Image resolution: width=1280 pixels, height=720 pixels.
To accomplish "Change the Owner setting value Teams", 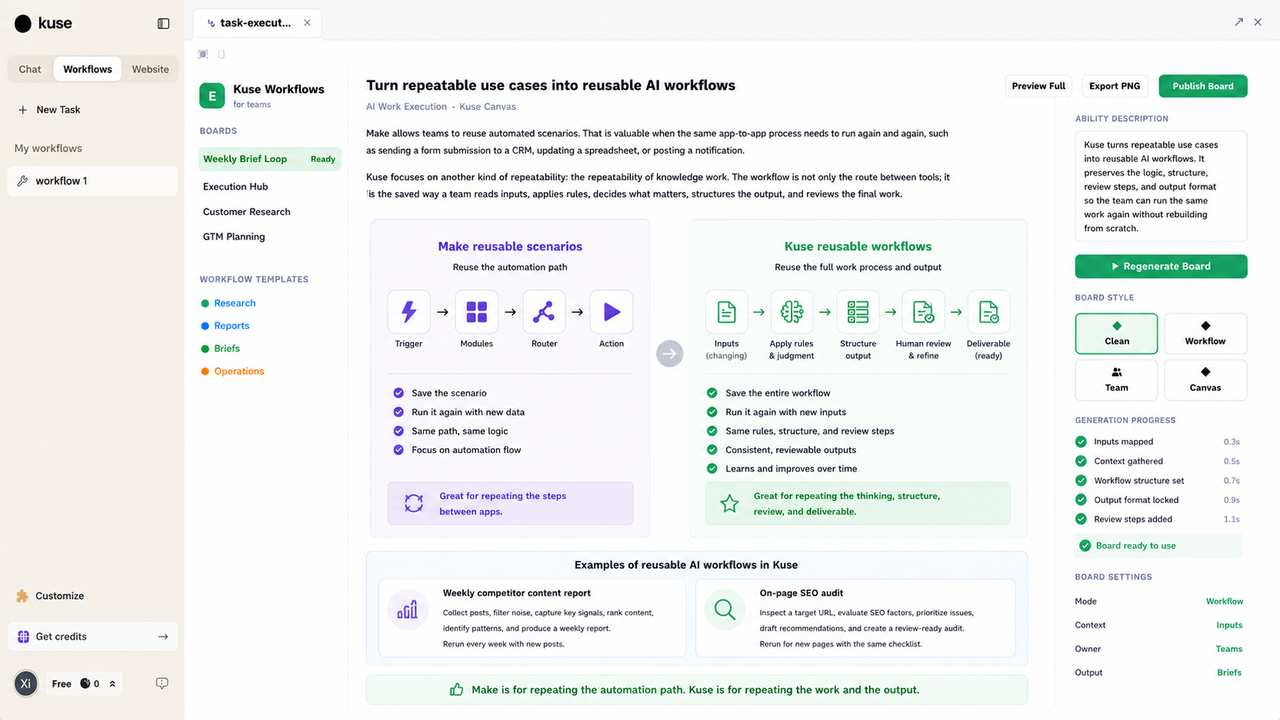I will tap(1229, 649).
